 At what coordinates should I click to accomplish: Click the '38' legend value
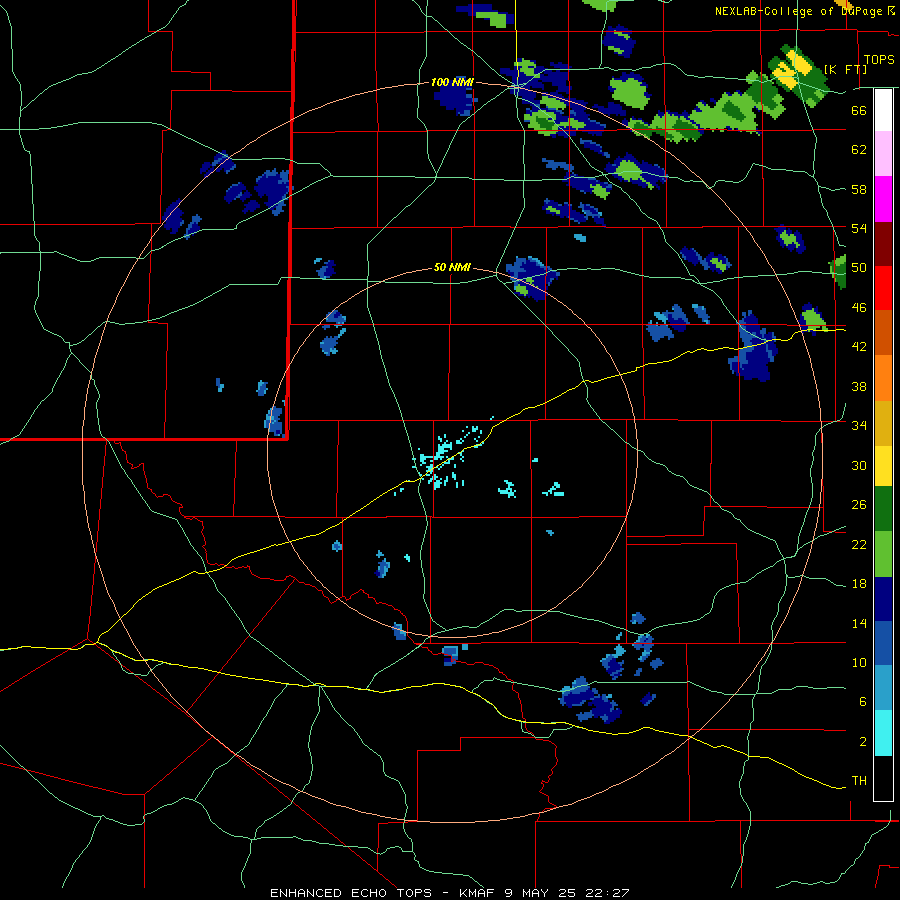(x=859, y=386)
